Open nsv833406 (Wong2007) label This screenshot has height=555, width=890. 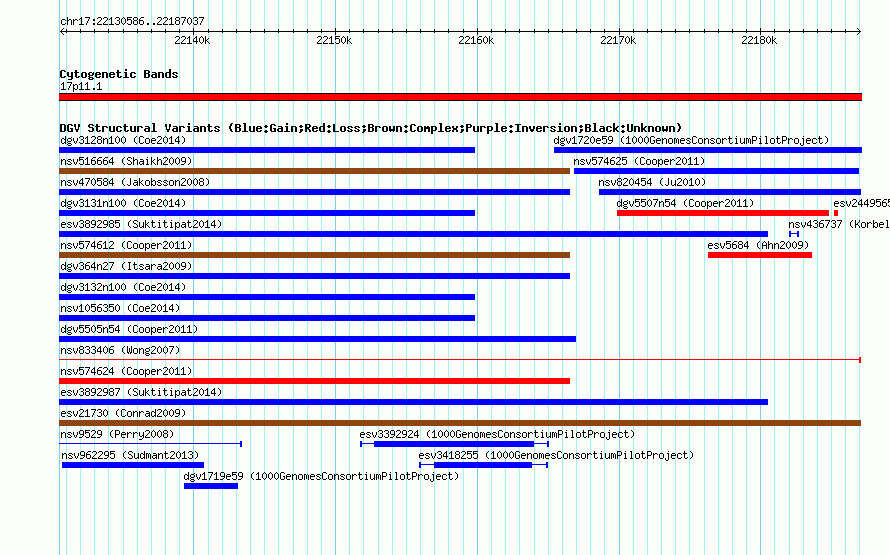coord(120,350)
